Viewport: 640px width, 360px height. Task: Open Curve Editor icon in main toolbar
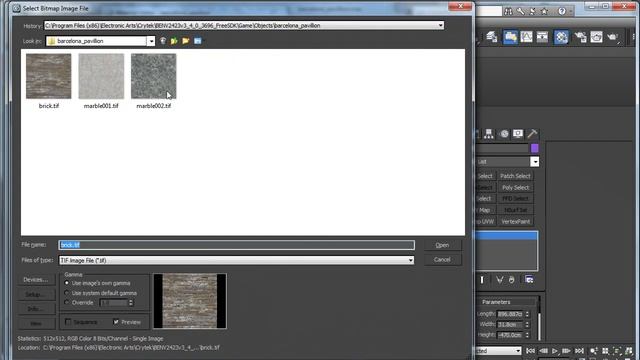[x=527, y=37]
